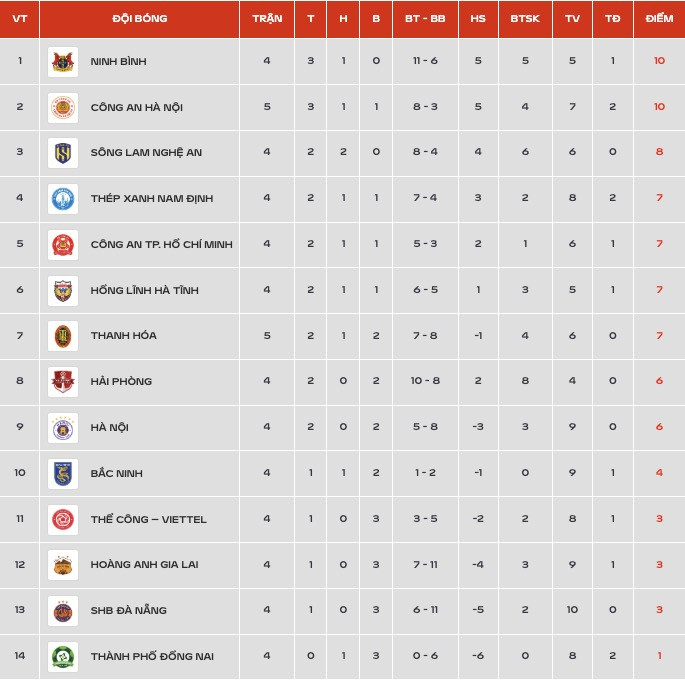Click the Công An Hà Nội club logo
This screenshot has width=685, height=680.
pyautogui.click(x=63, y=107)
